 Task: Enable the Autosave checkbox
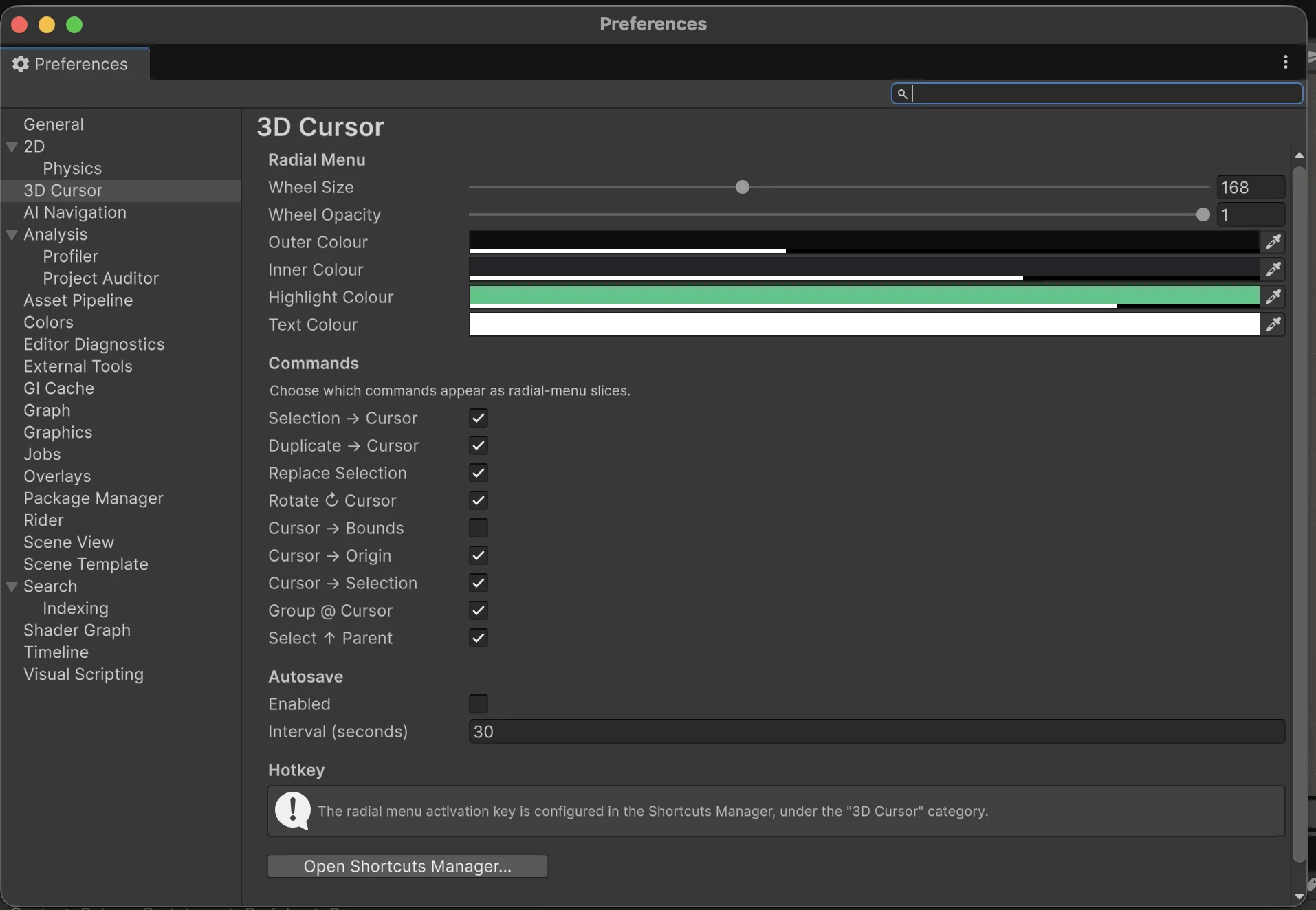(x=479, y=704)
